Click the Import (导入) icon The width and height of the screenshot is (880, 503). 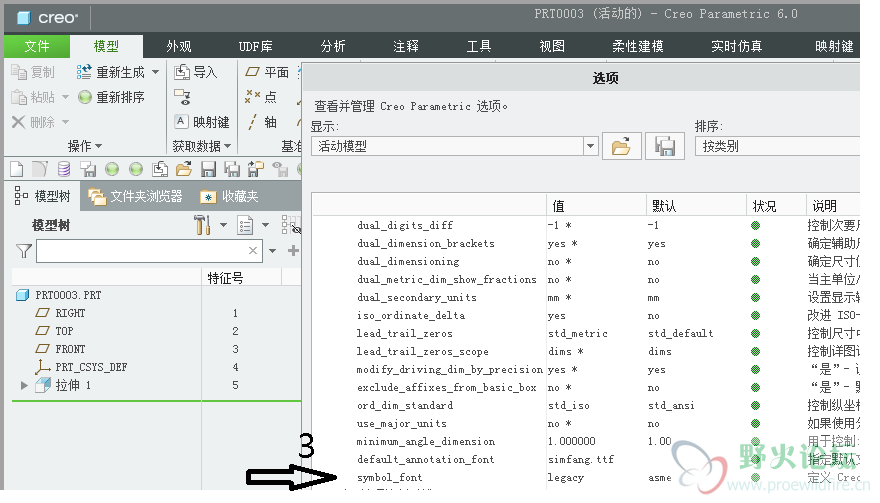[182, 72]
